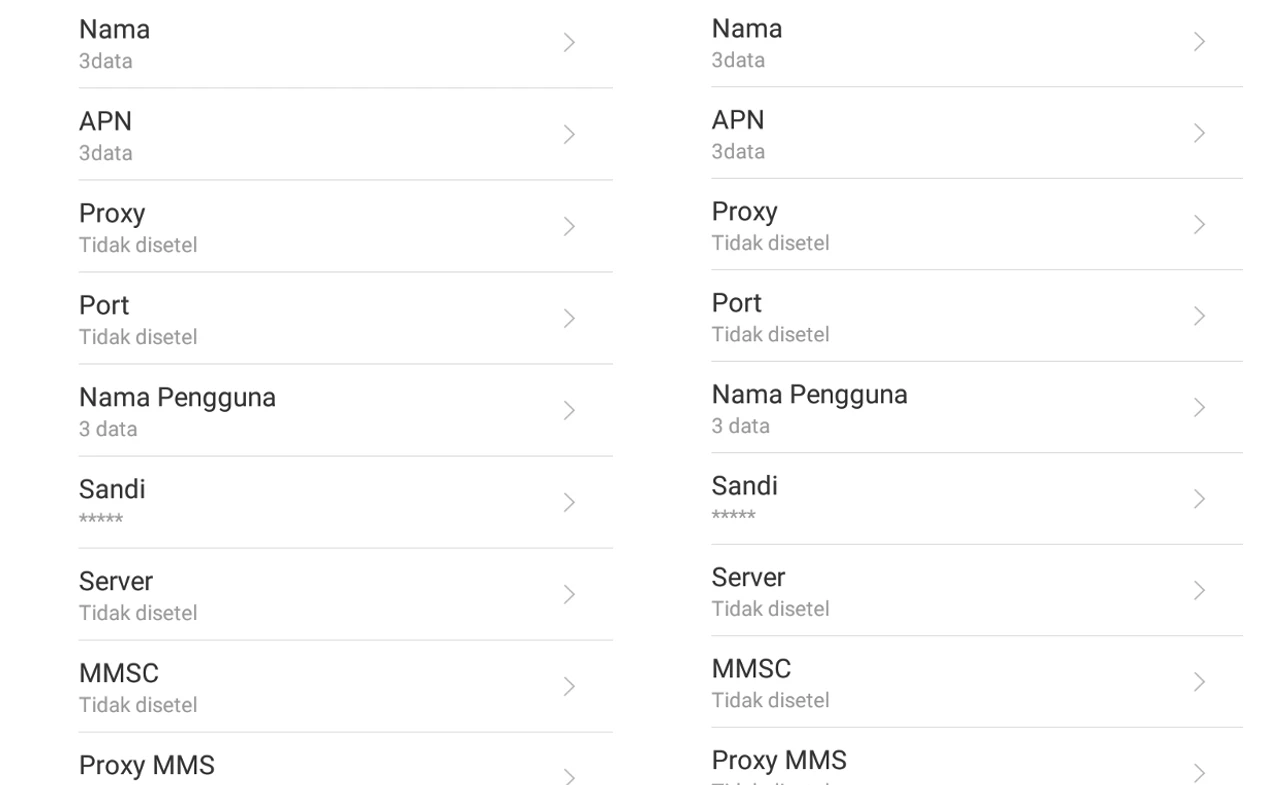Tap chevron next to Proxy MMS in left panel
The image size is (1283, 785).
point(569,777)
